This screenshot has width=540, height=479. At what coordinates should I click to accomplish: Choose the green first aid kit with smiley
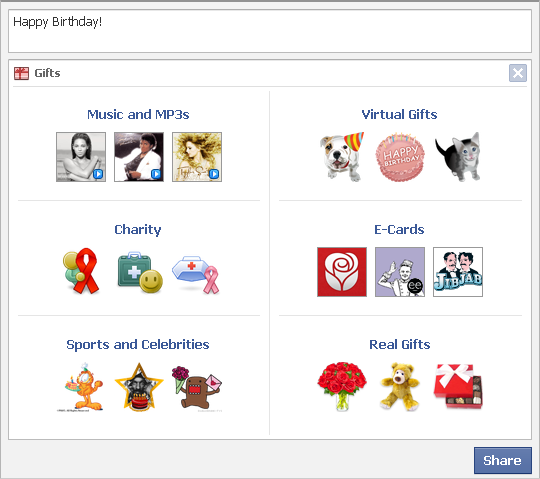(139, 272)
